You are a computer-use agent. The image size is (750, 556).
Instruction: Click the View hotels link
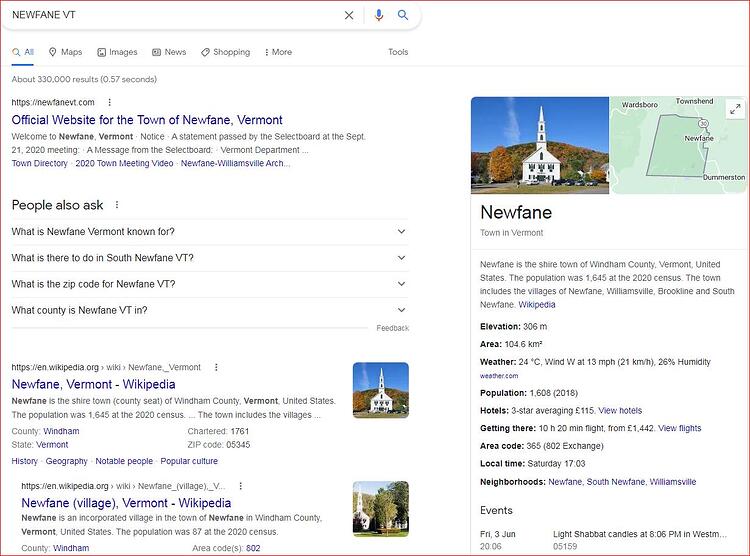[x=620, y=411]
